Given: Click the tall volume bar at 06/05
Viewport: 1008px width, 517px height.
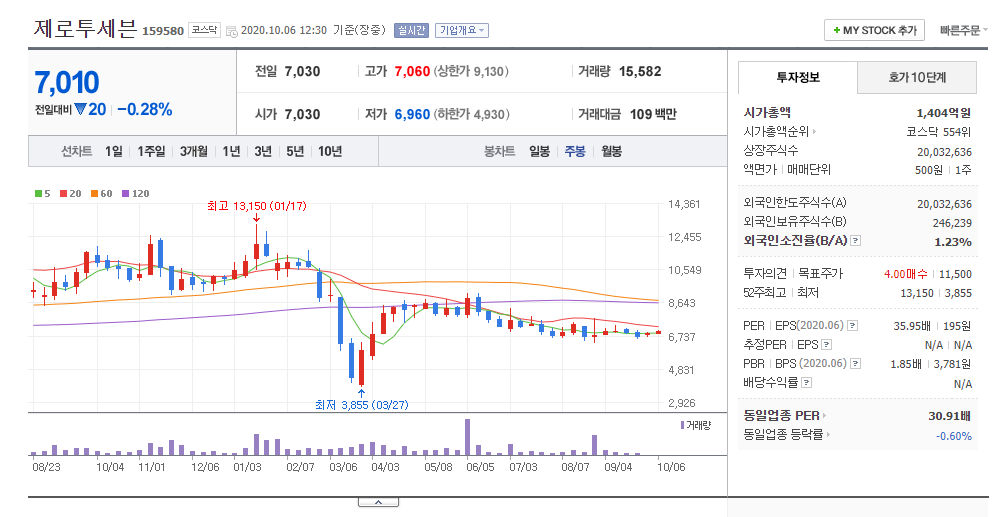Looking at the screenshot, I should click(467, 437).
